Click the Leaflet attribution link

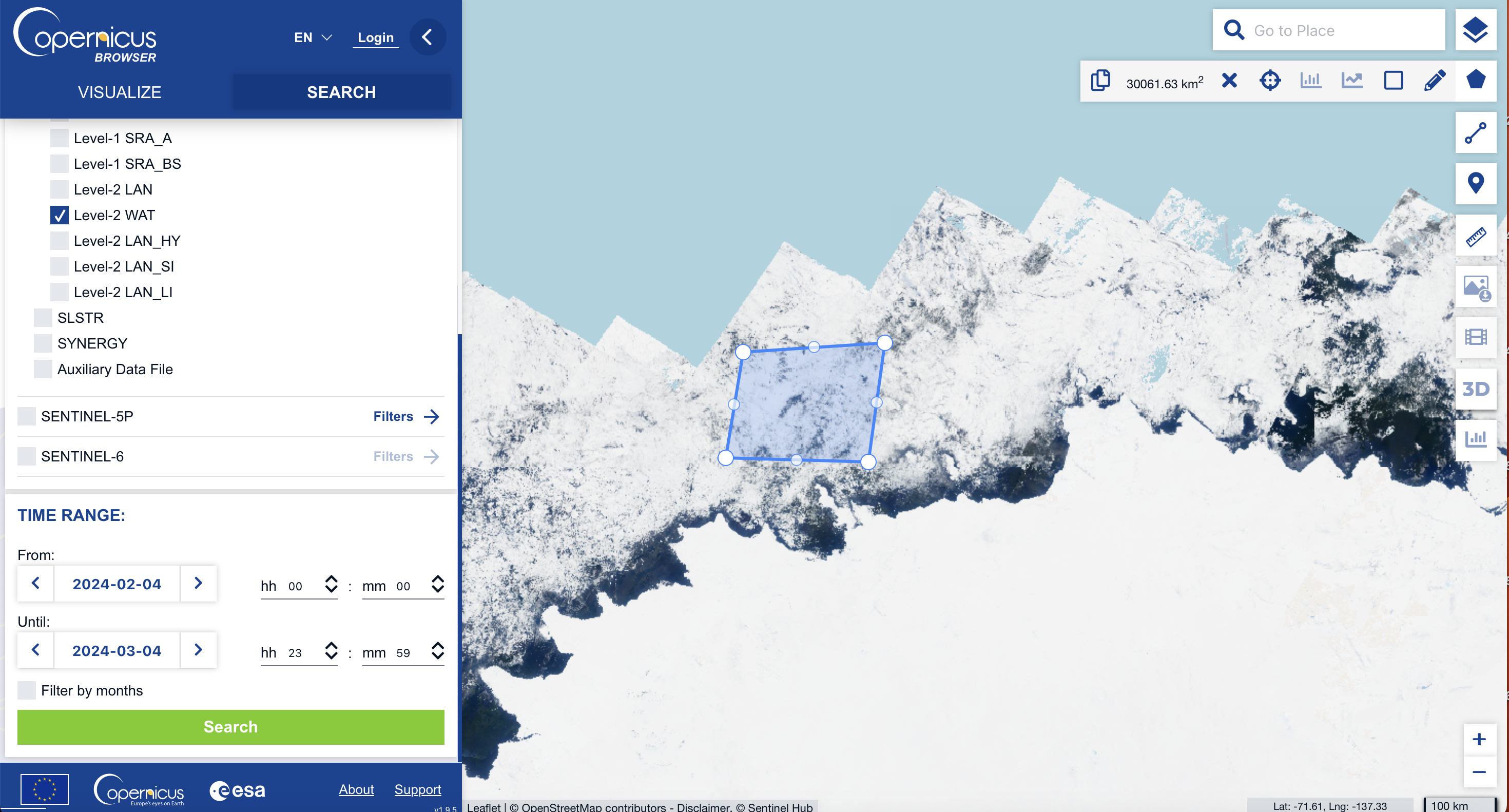(x=483, y=807)
